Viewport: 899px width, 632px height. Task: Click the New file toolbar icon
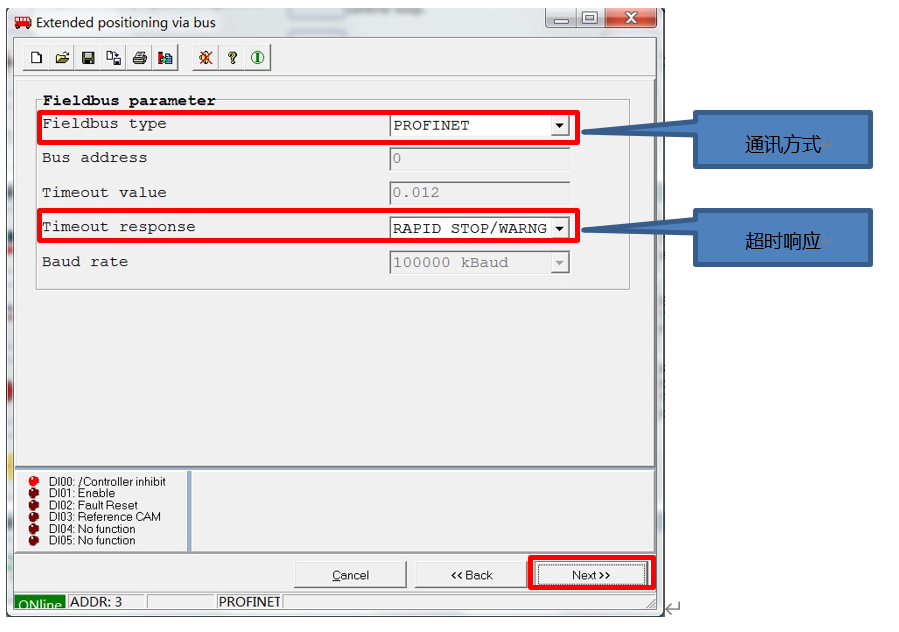coord(36,58)
